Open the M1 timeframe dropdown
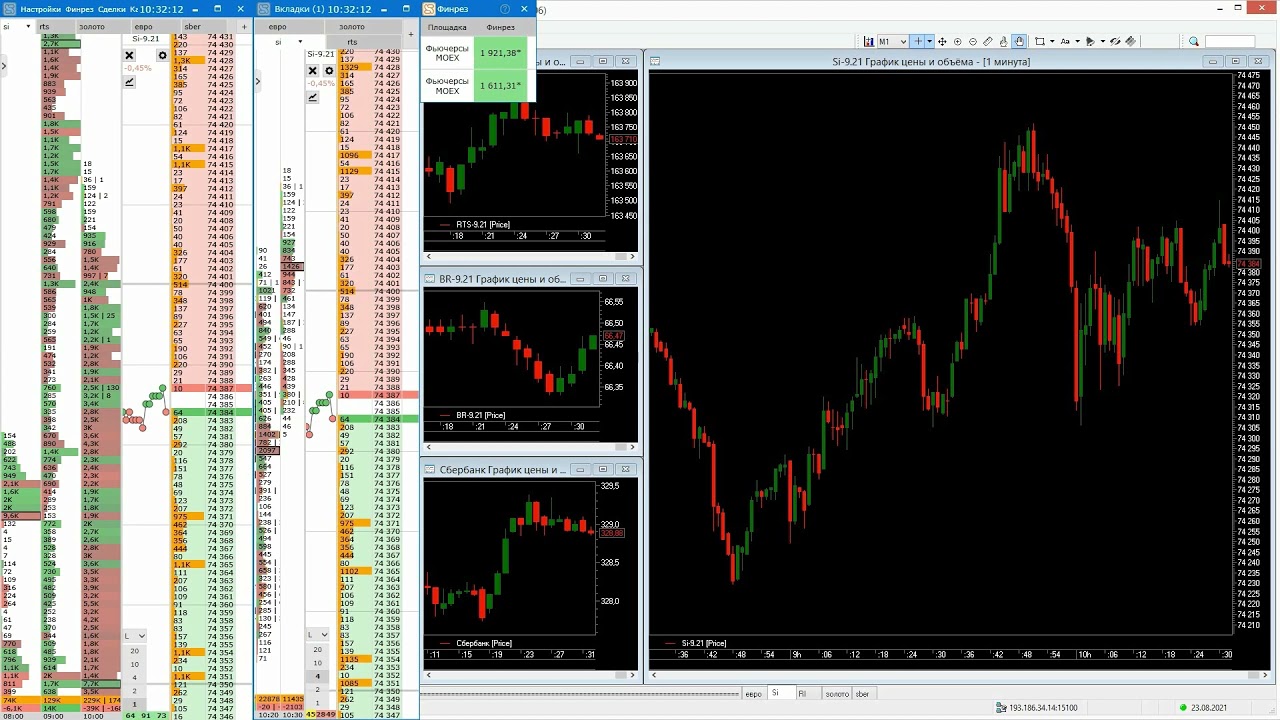 pyautogui.click(x=893, y=42)
